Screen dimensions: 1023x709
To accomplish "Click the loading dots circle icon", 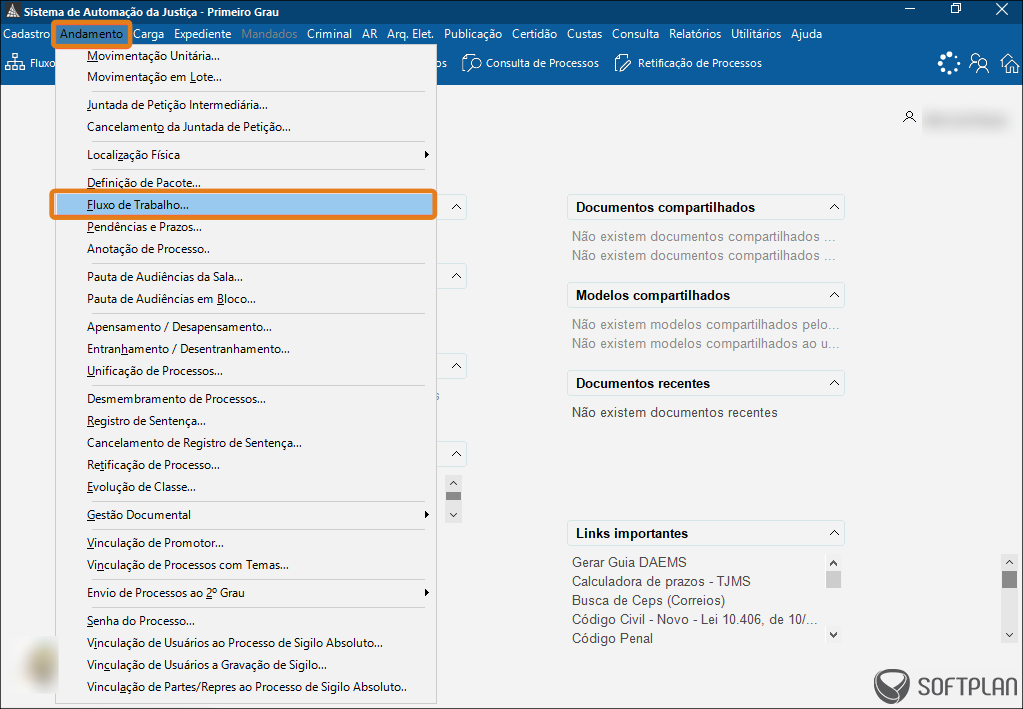I will [x=949, y=63].
